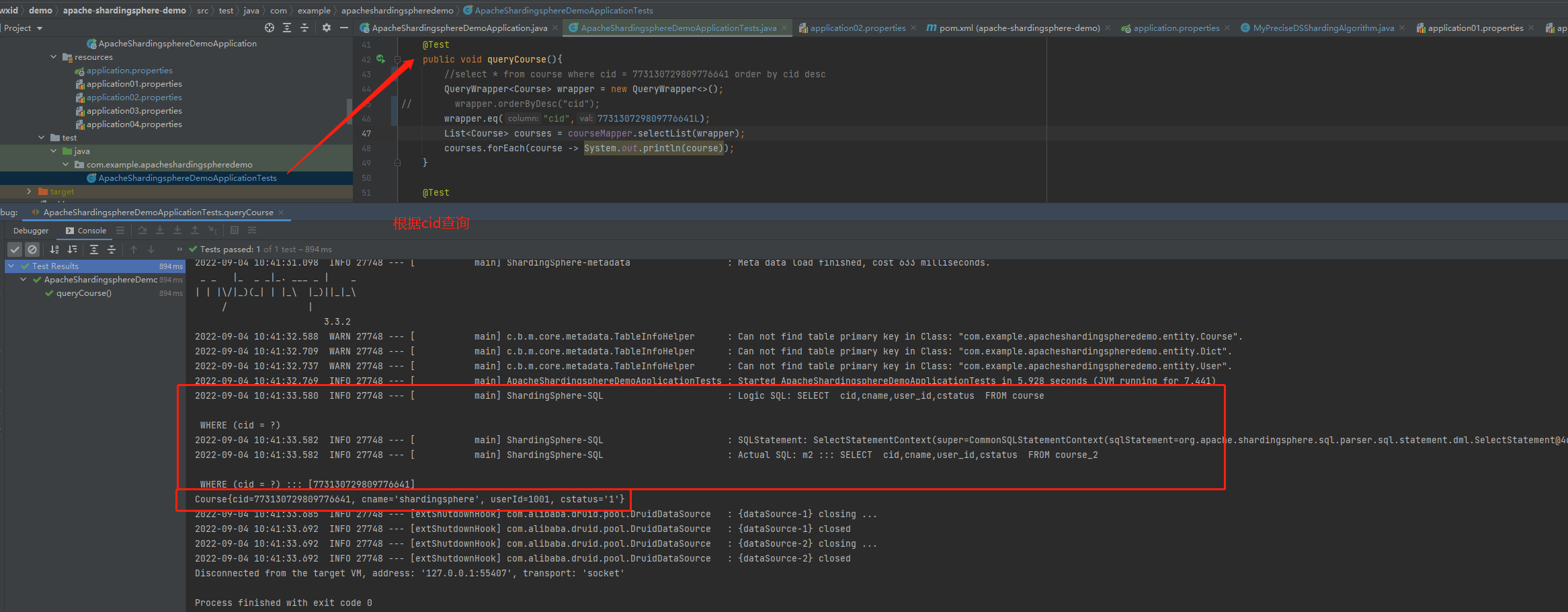
Task: Click the Step Into debugger icon
Action: [160, 230]
